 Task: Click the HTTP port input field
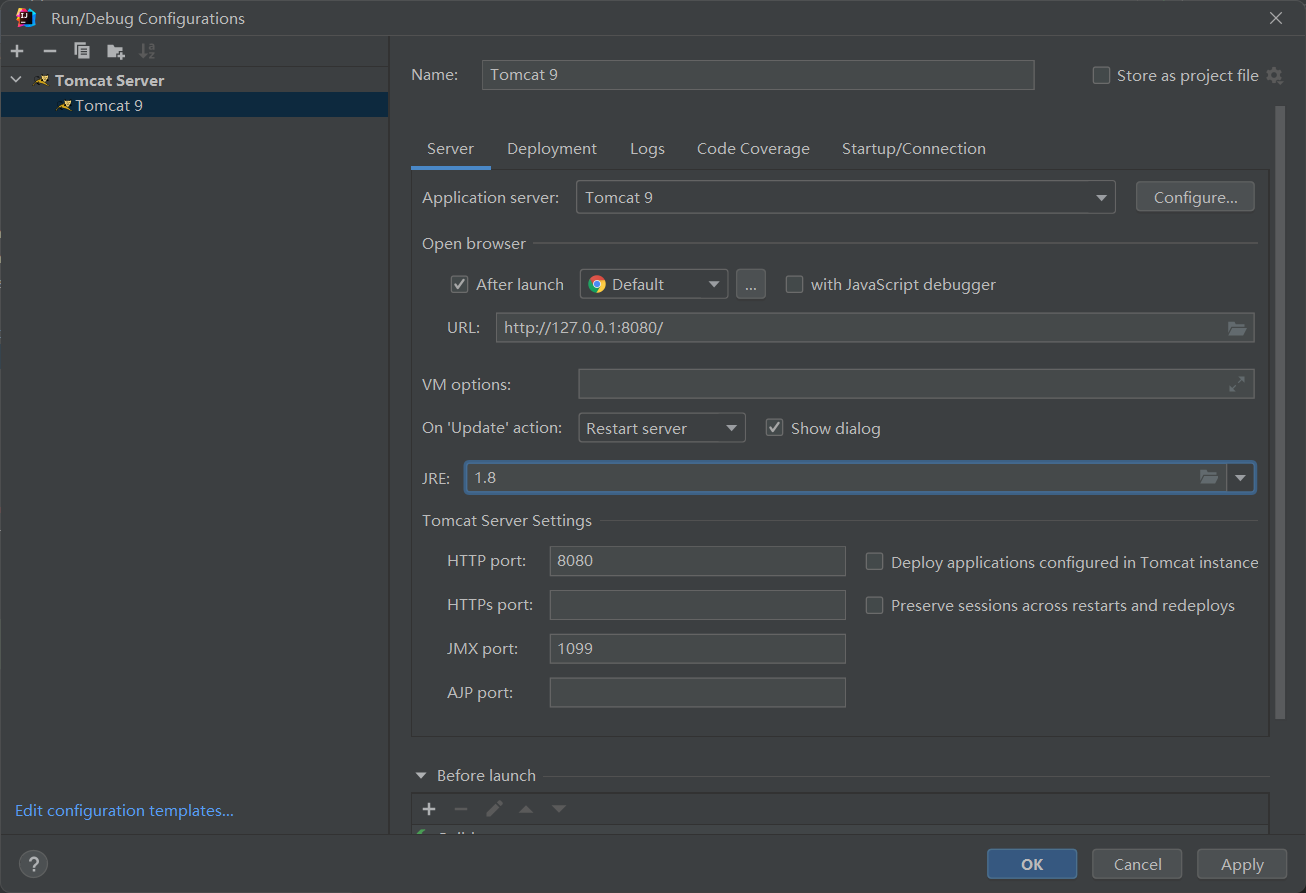tap(697, 561)
